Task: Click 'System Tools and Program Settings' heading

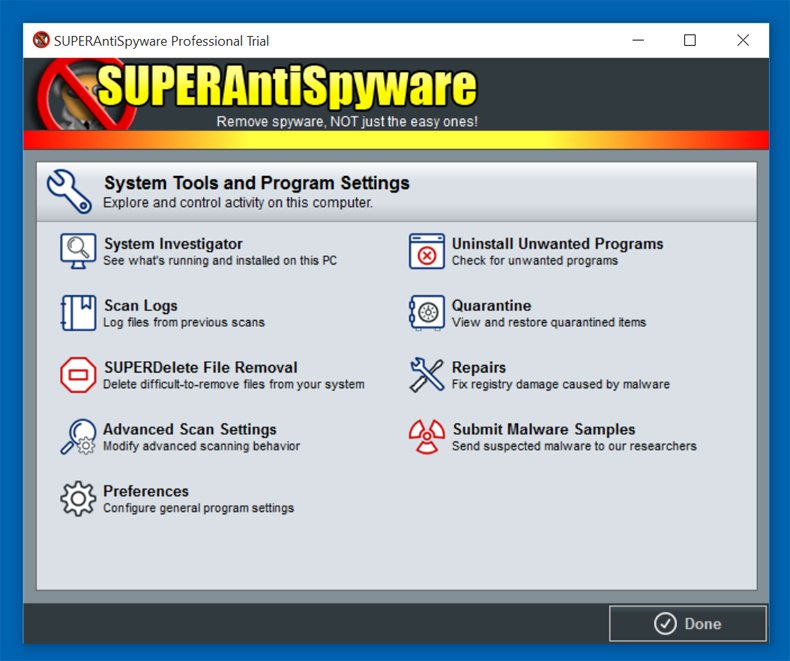Action: click(x=257, y=183)
